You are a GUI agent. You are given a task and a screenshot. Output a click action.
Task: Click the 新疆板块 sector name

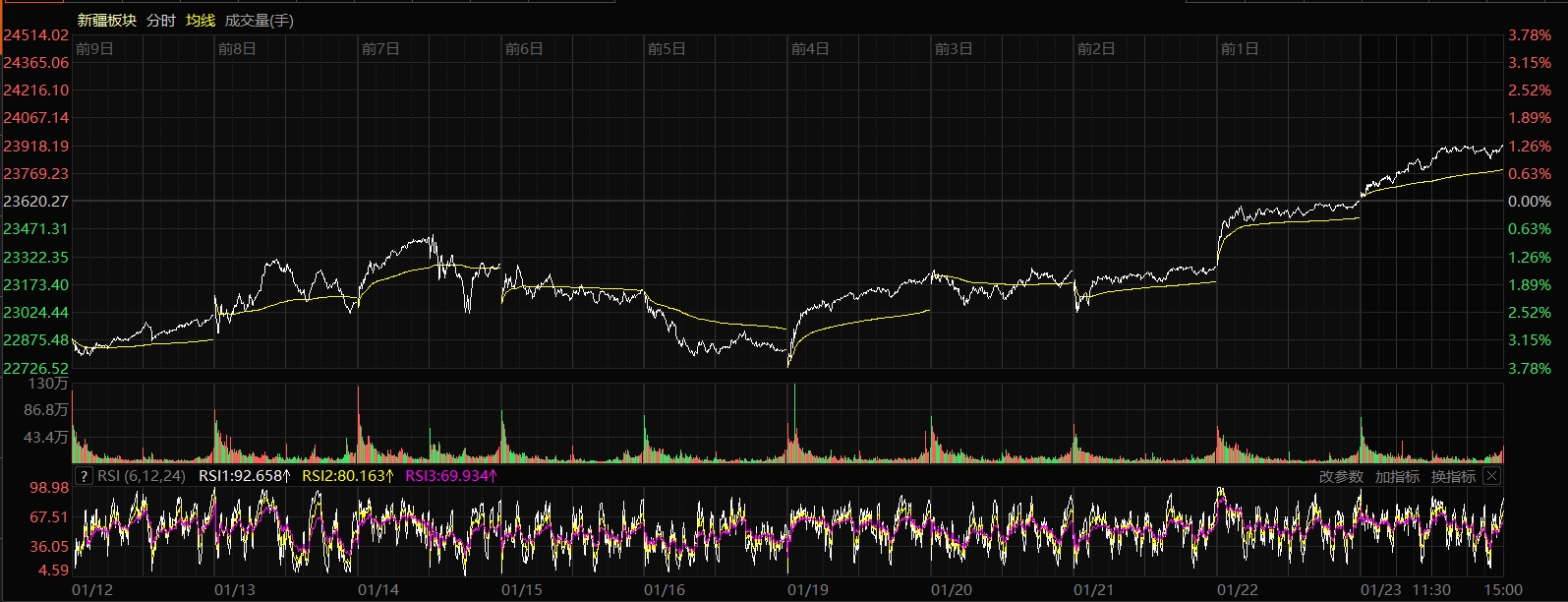click(x=107, y=21)
